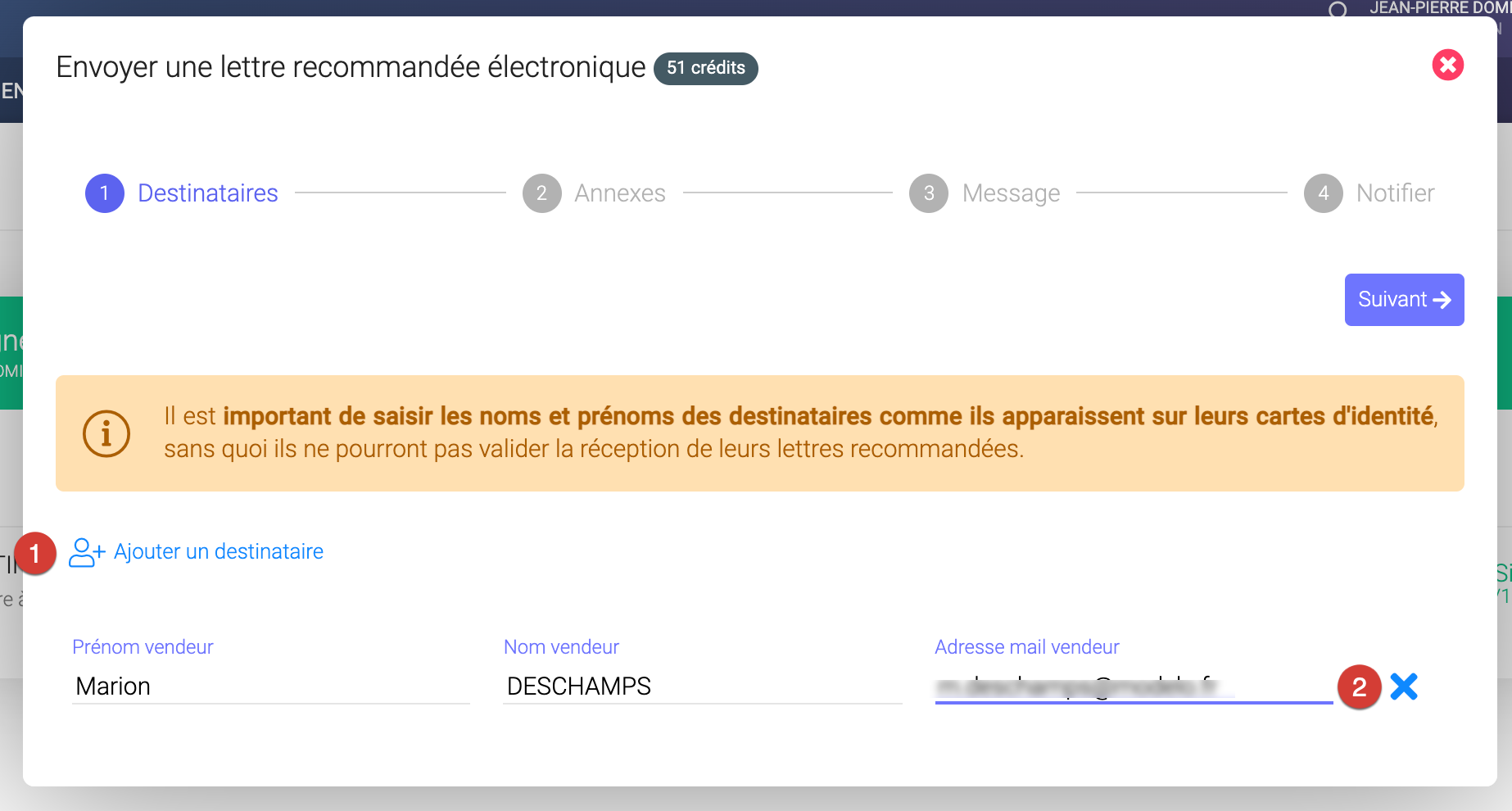Click the red number 1 marker
The width and height of the screenshot is (1512, 811).
coord(34,554)
